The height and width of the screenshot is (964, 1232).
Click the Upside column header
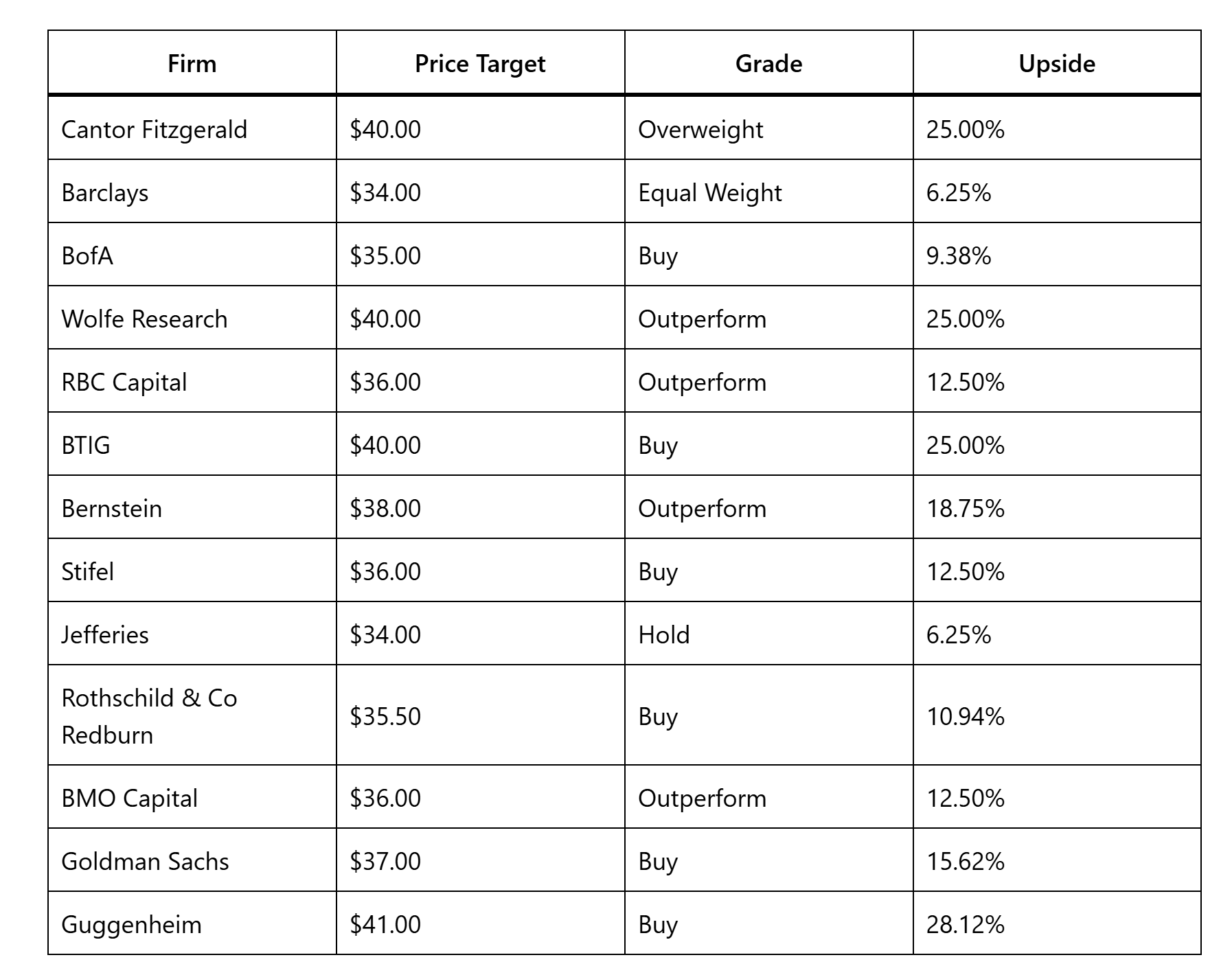click(x=1056, y=64)
